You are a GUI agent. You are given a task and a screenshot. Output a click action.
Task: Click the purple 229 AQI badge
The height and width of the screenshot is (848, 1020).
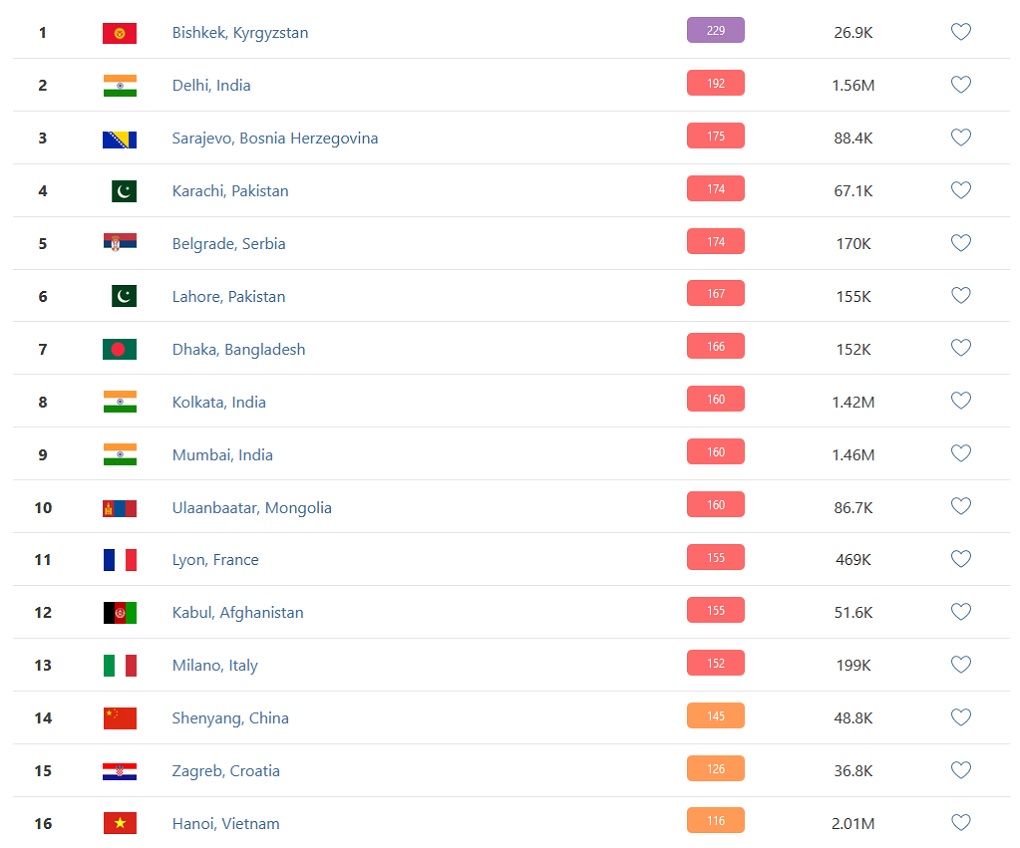[x=716, y=31]
